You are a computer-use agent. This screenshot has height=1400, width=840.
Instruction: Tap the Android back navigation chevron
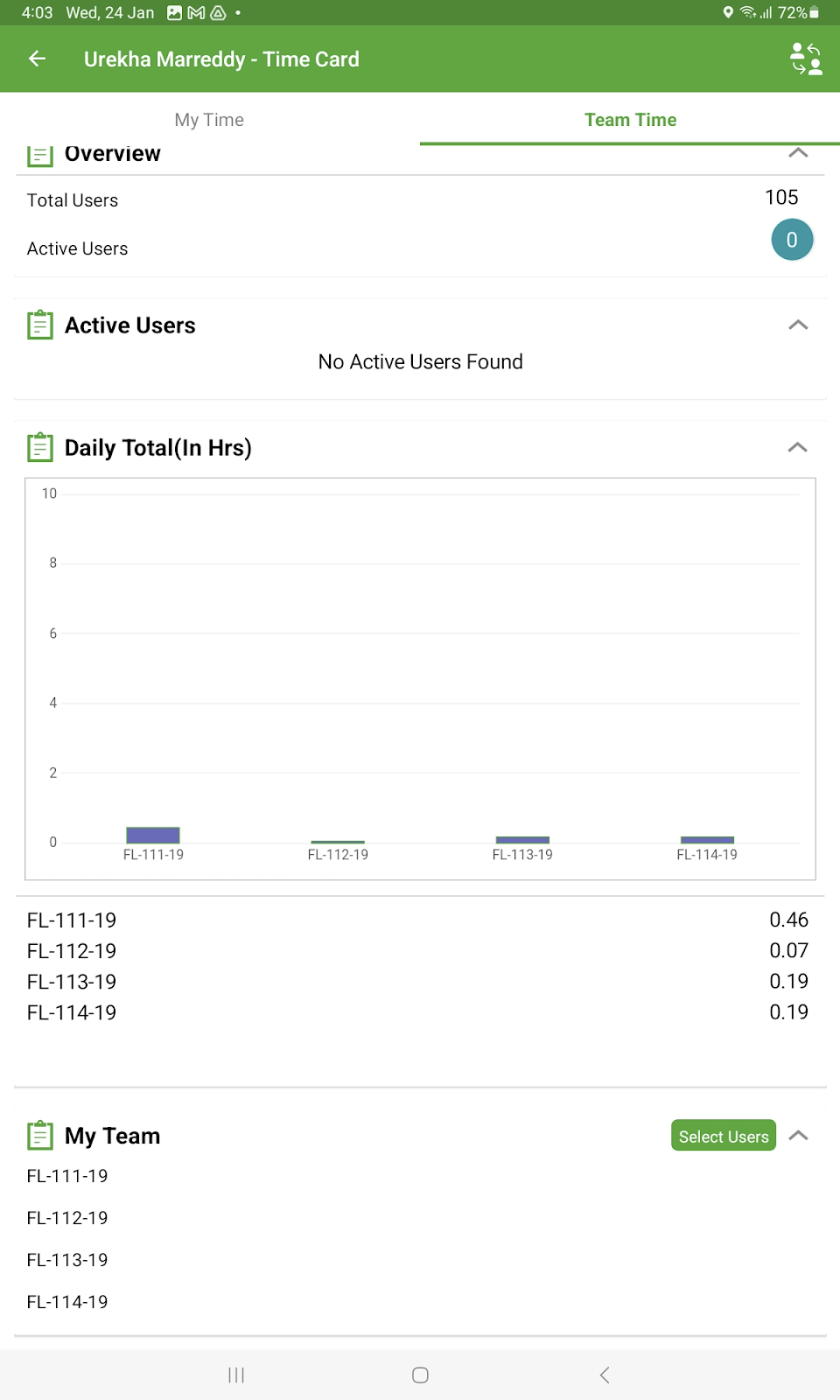point(605,1375)
